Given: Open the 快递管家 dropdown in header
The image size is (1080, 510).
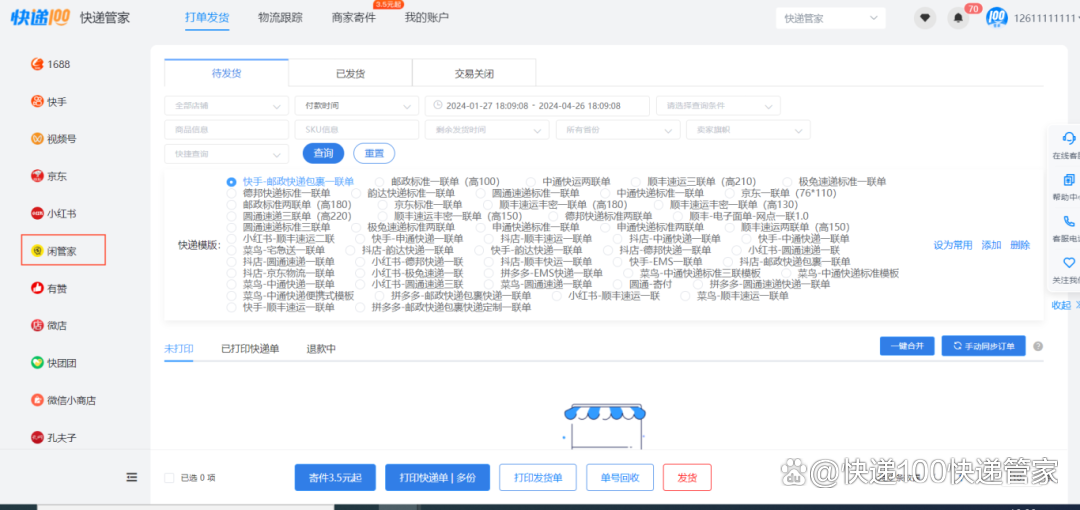Looking at the screenshot, I should click(x=831, y=18).
